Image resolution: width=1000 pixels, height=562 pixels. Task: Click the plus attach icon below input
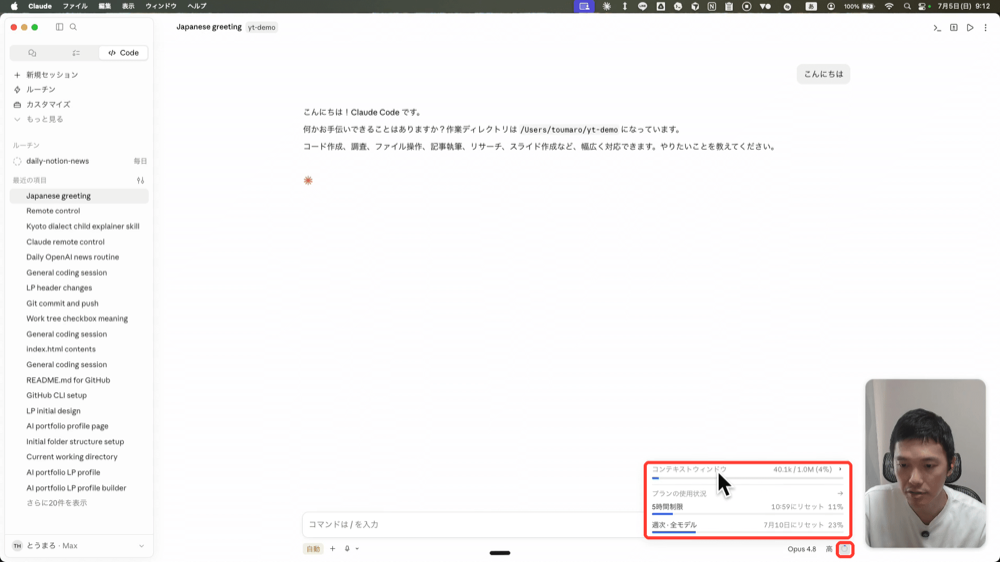pyautogui.click(x=332, y=549)
